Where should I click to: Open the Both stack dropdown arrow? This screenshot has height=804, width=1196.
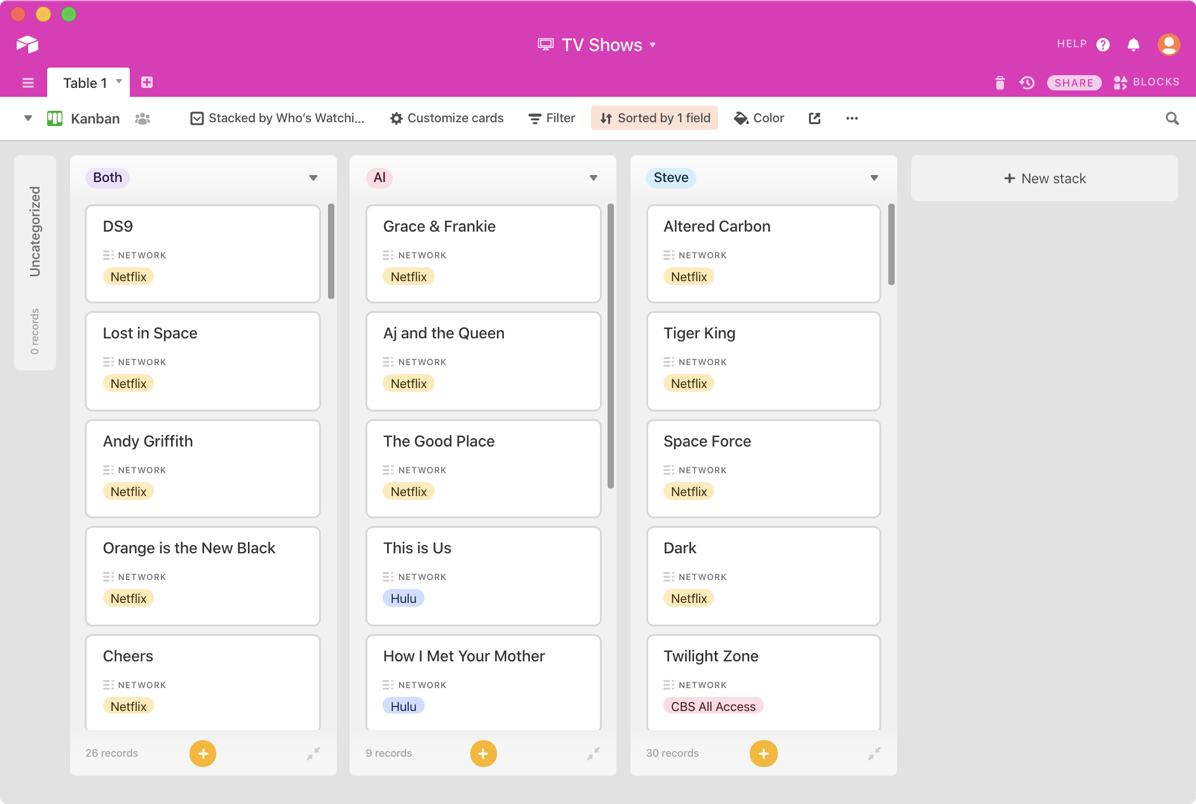313,178
